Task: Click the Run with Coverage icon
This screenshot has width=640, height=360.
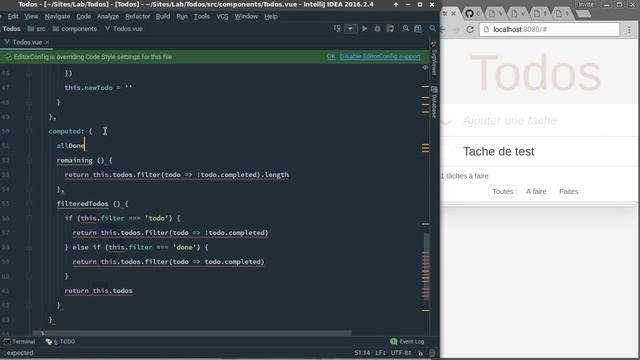Action: (x=390, y=29)
